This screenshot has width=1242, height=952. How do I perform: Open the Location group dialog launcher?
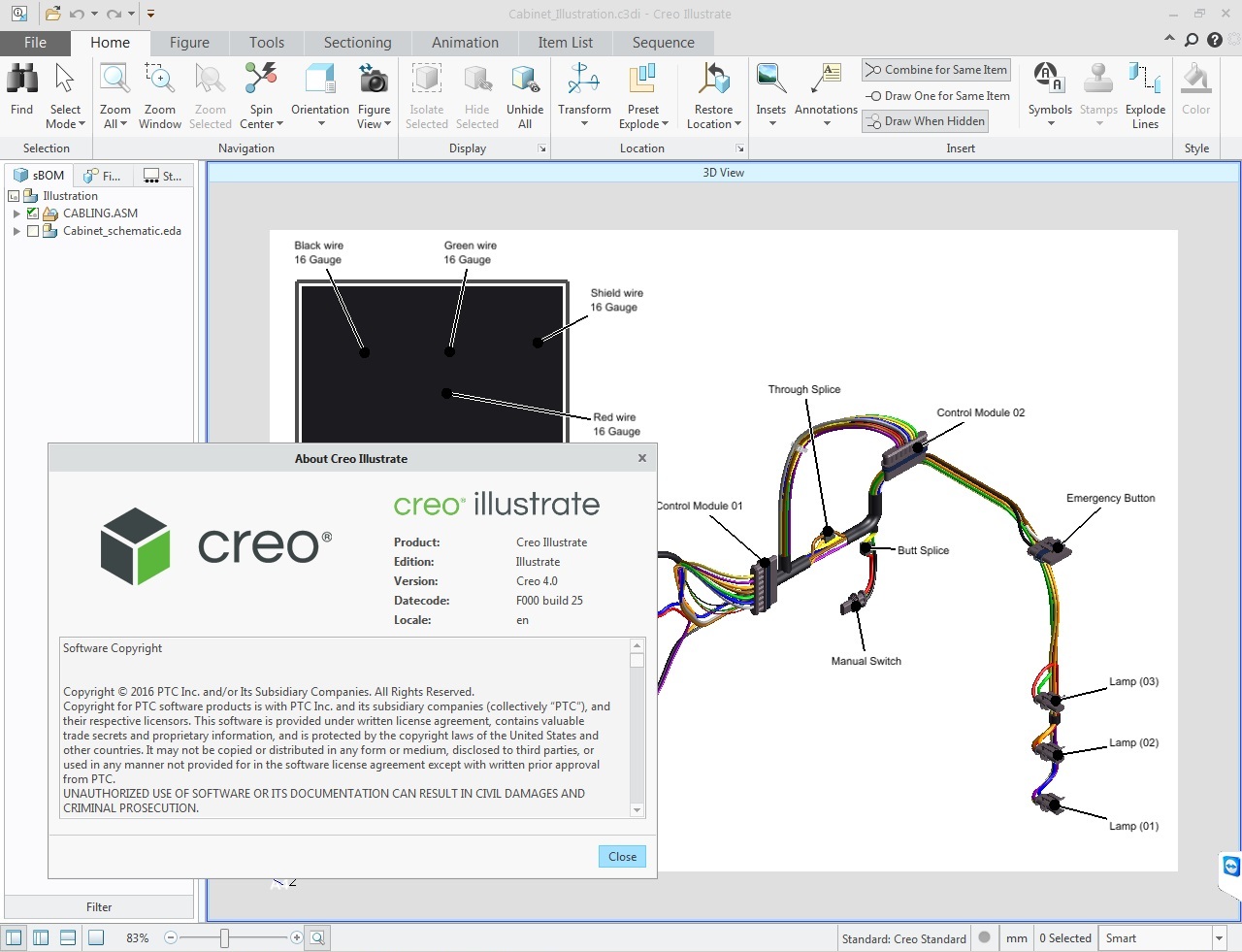click(x=739, y=148)
